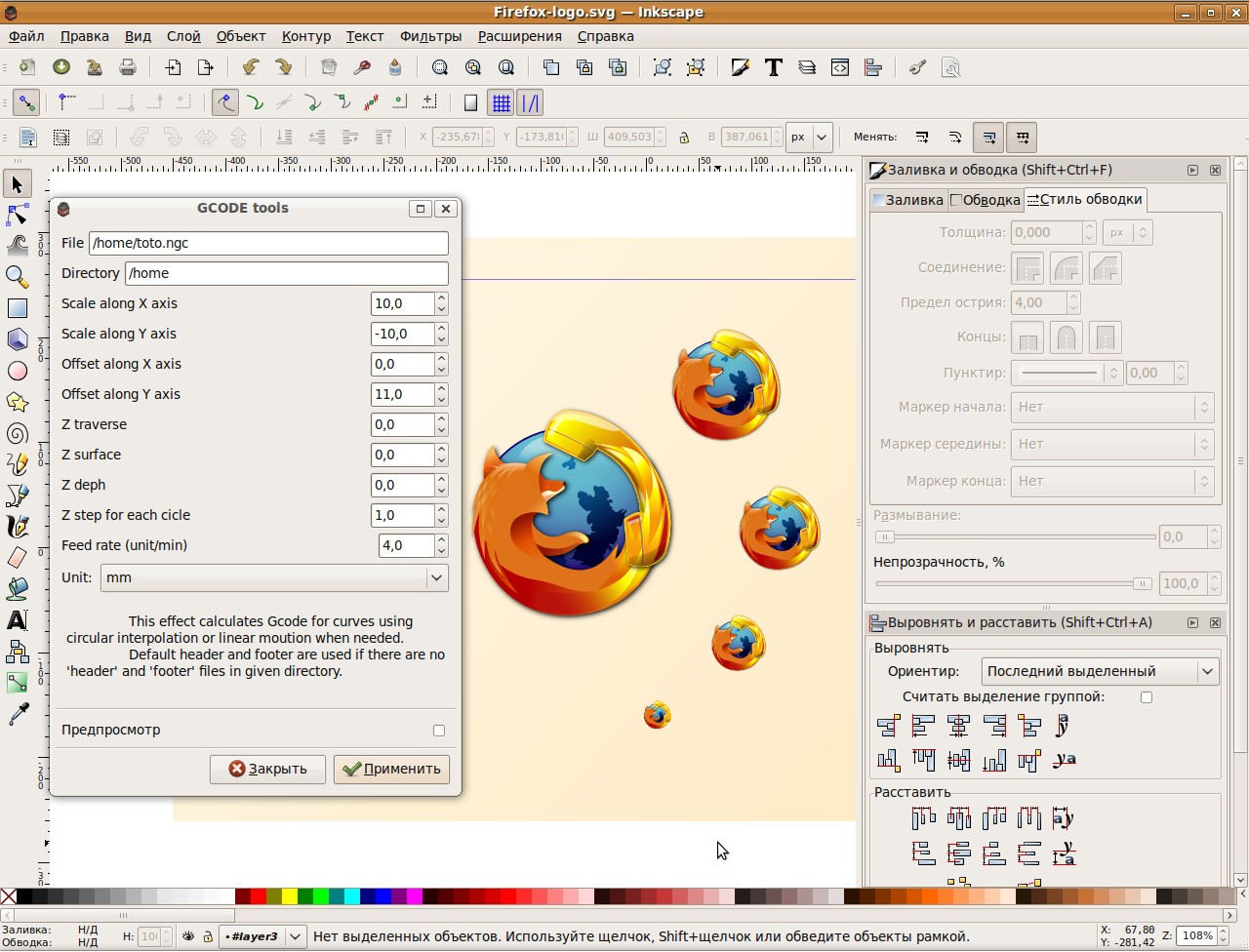Select the Gradient tool
1249x952 pixels.
pyautogui.click(x=18, y=683)
